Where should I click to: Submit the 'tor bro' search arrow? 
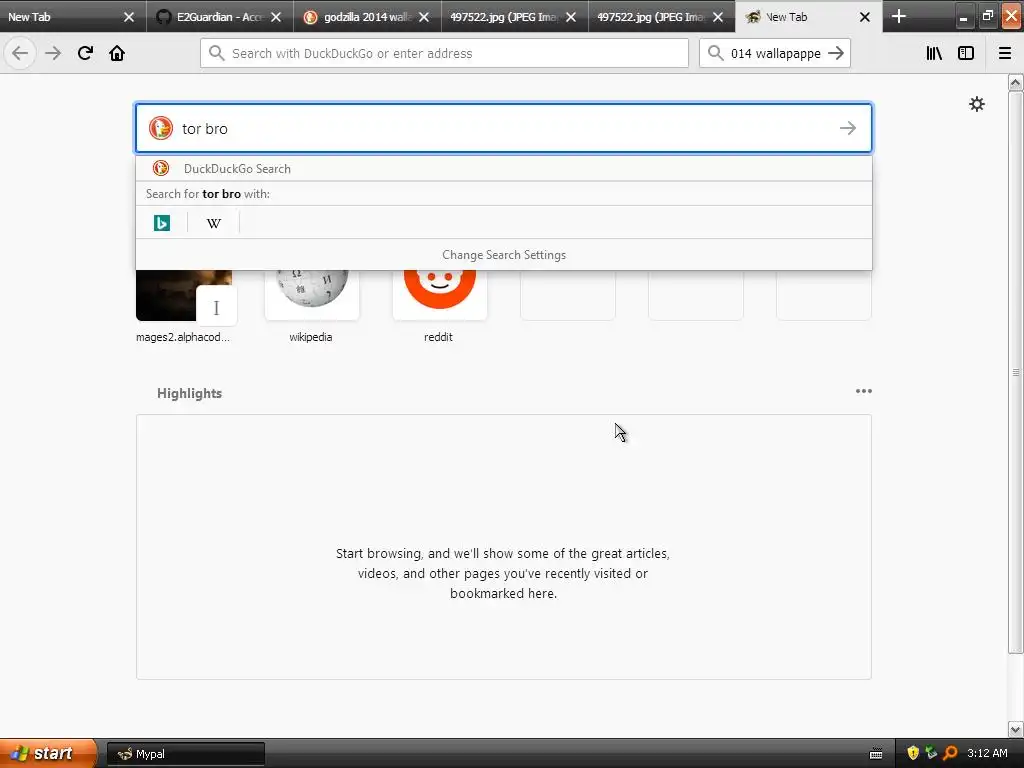(848, 128)
